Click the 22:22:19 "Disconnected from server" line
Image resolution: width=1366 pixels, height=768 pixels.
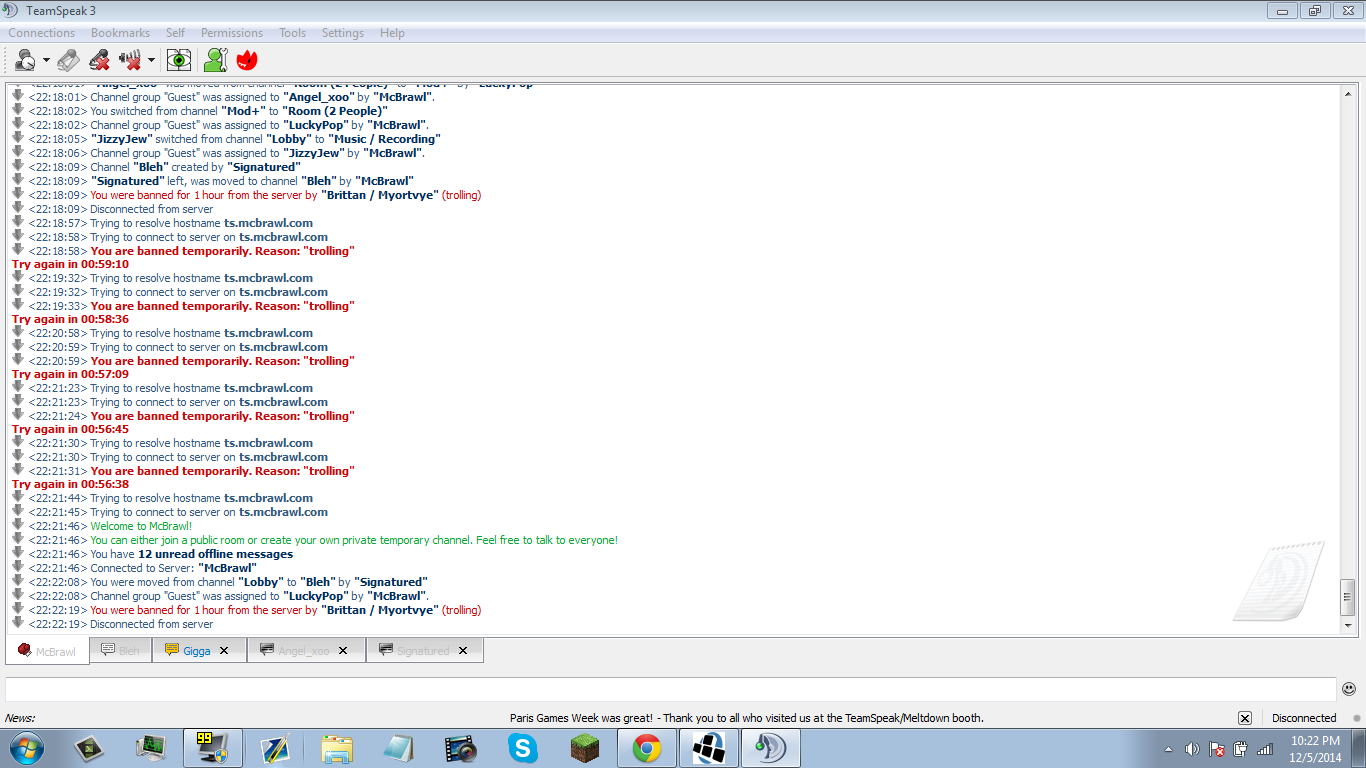click(151, 624)
